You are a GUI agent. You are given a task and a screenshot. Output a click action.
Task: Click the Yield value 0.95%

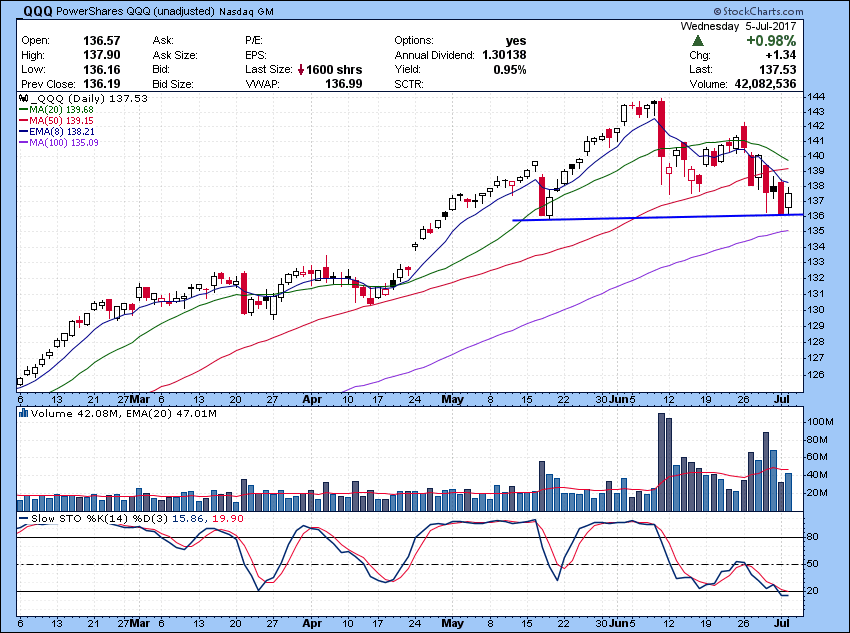point(510,69)
